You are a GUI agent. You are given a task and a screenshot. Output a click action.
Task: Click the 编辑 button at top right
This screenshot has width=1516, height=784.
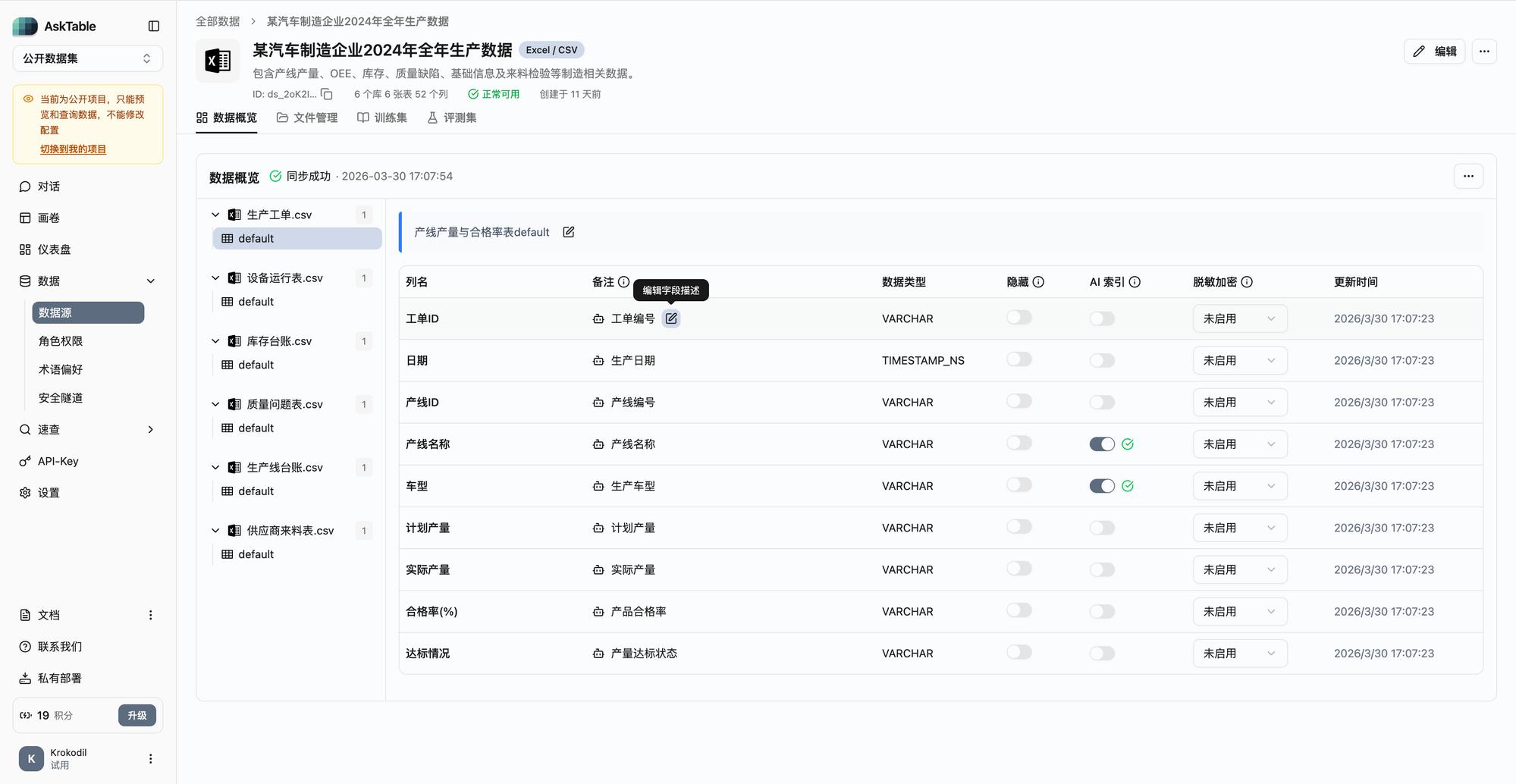pos(1434,52)
